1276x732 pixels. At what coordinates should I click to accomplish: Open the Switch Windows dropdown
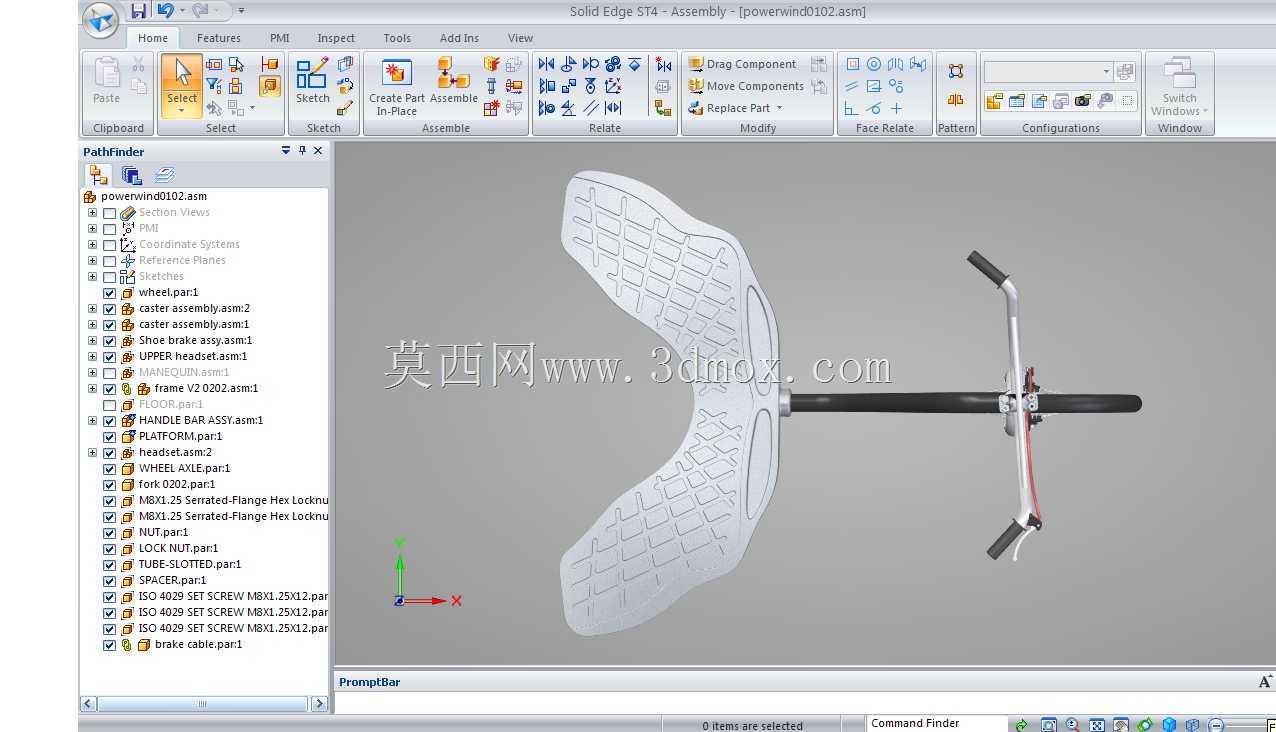(x=1180, y=87)
